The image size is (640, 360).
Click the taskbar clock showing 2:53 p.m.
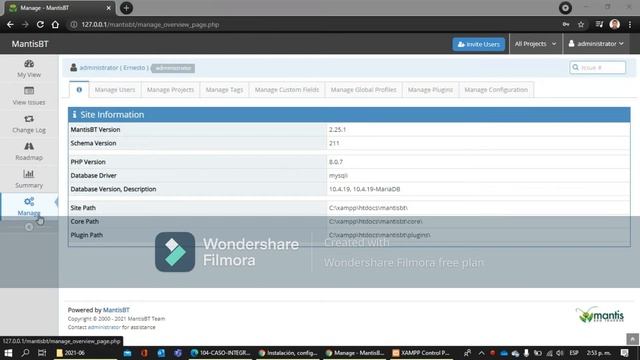[598, 353]
